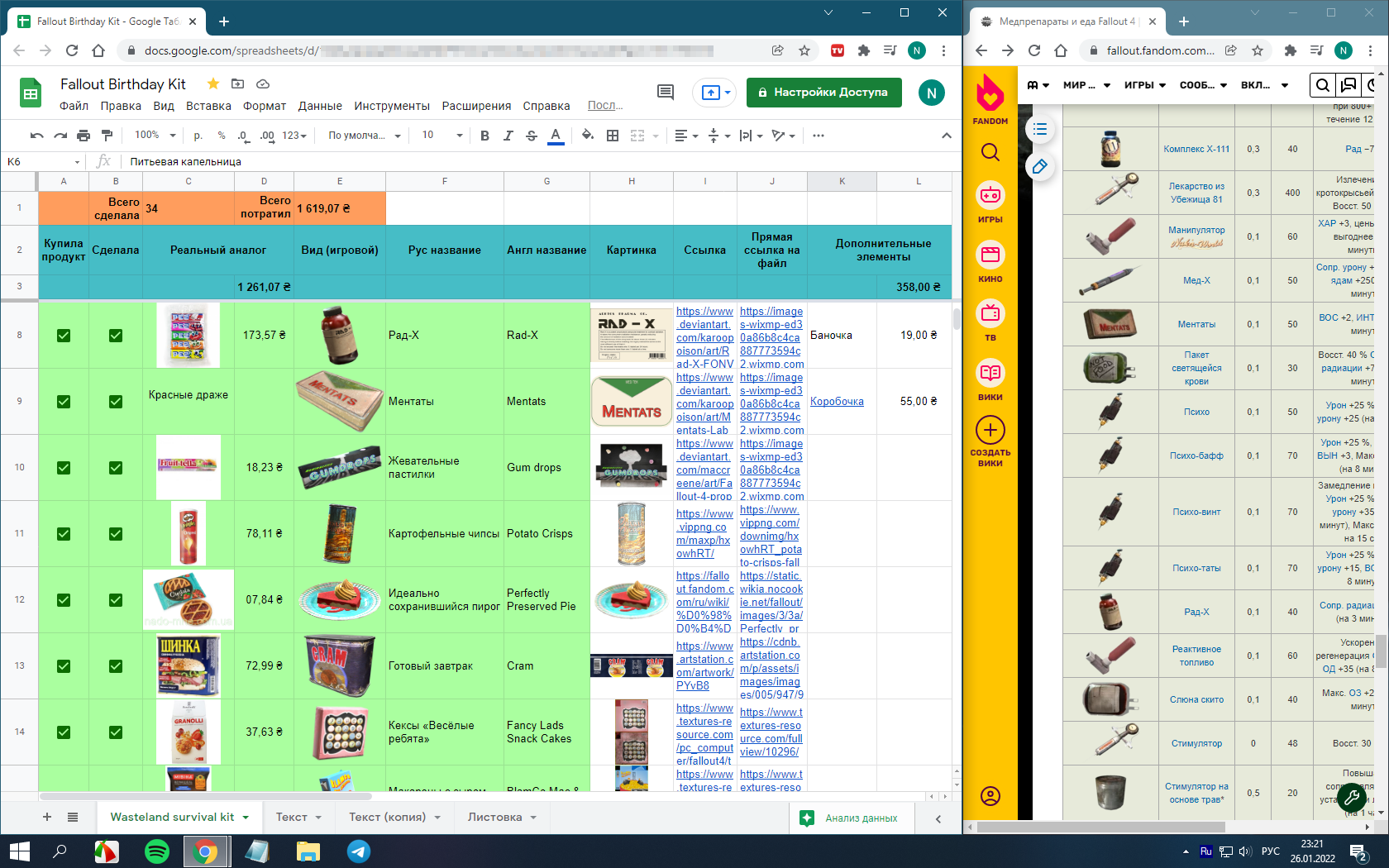The image size is (1389, 868).
Task: Expand the ИГРЫ menu on Fandom
Action: [x=1145, y=85]
